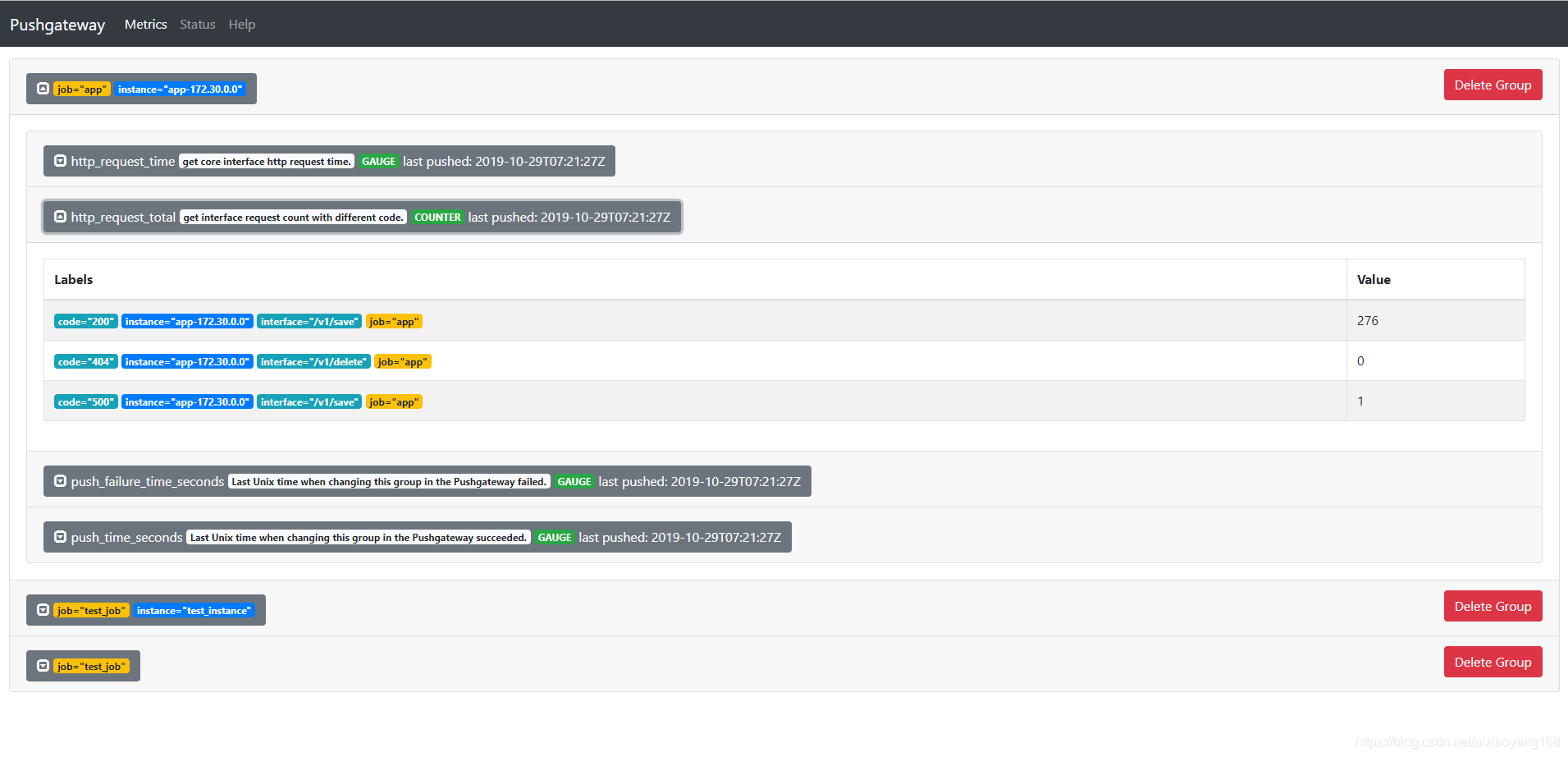
Task: Click 'Last Unix time ... Pushgateway succeeded.' help text
Action: pos(359,538)
